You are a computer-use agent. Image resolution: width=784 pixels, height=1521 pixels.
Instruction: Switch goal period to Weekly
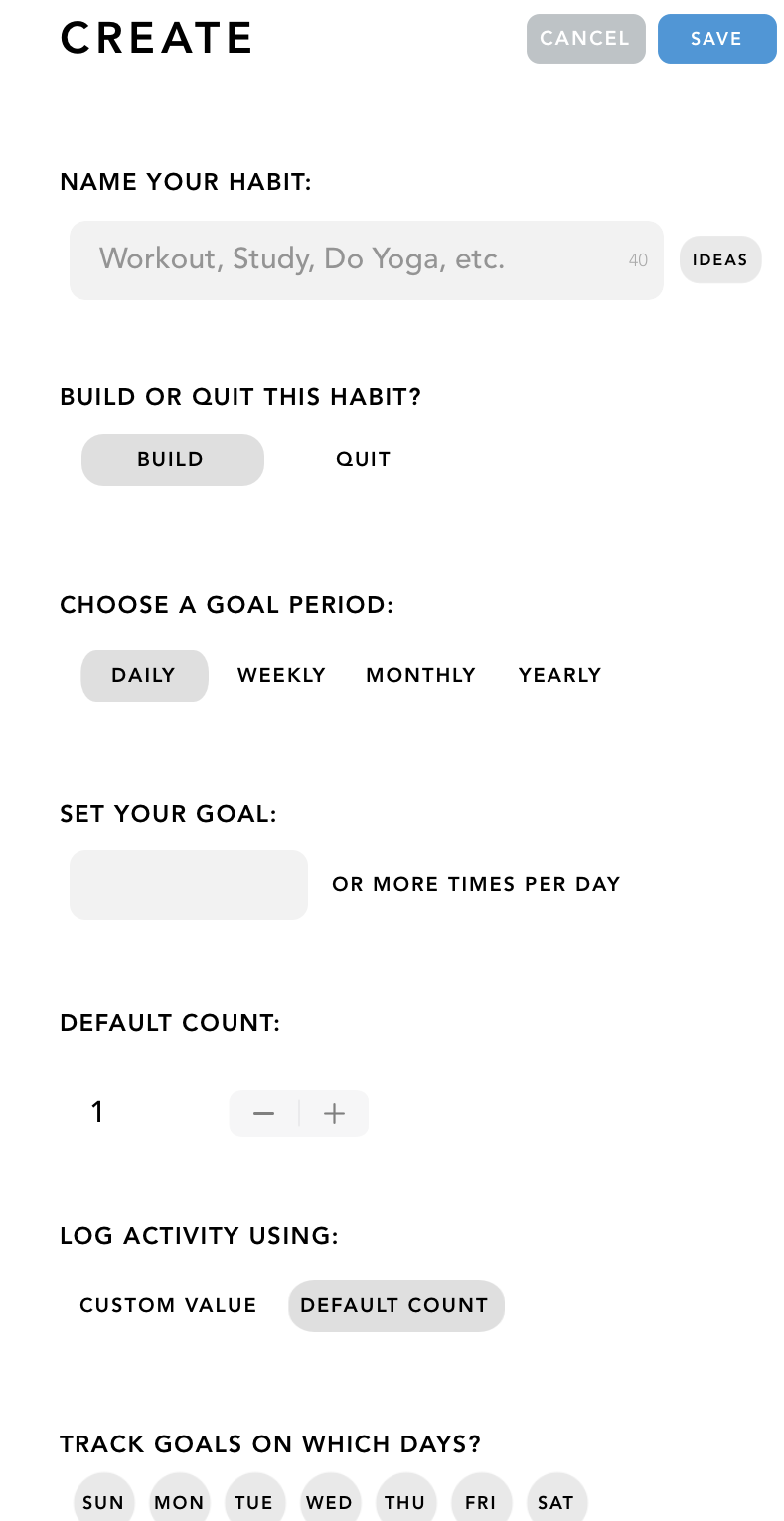(281, 676)
